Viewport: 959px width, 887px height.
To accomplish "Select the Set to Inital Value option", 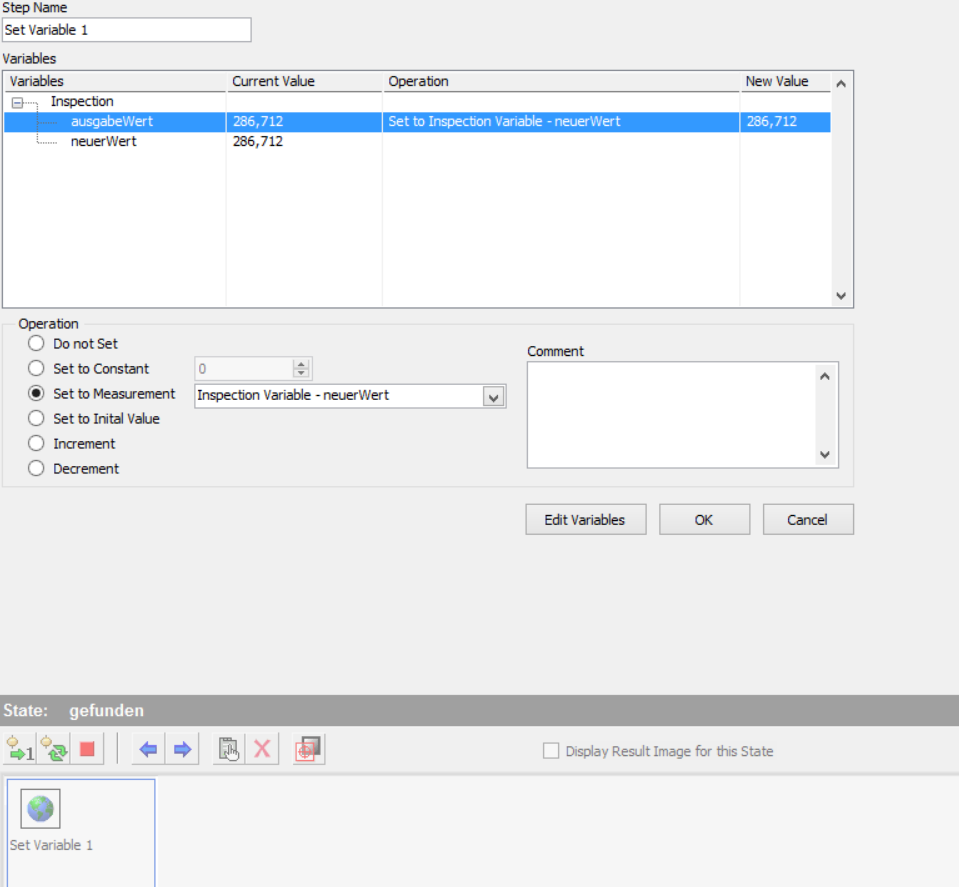I will (x=36, y=418).
